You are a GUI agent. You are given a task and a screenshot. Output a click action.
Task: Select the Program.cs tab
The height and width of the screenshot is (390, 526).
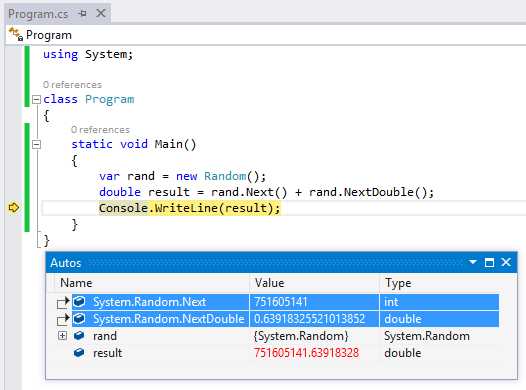[38, 14]
